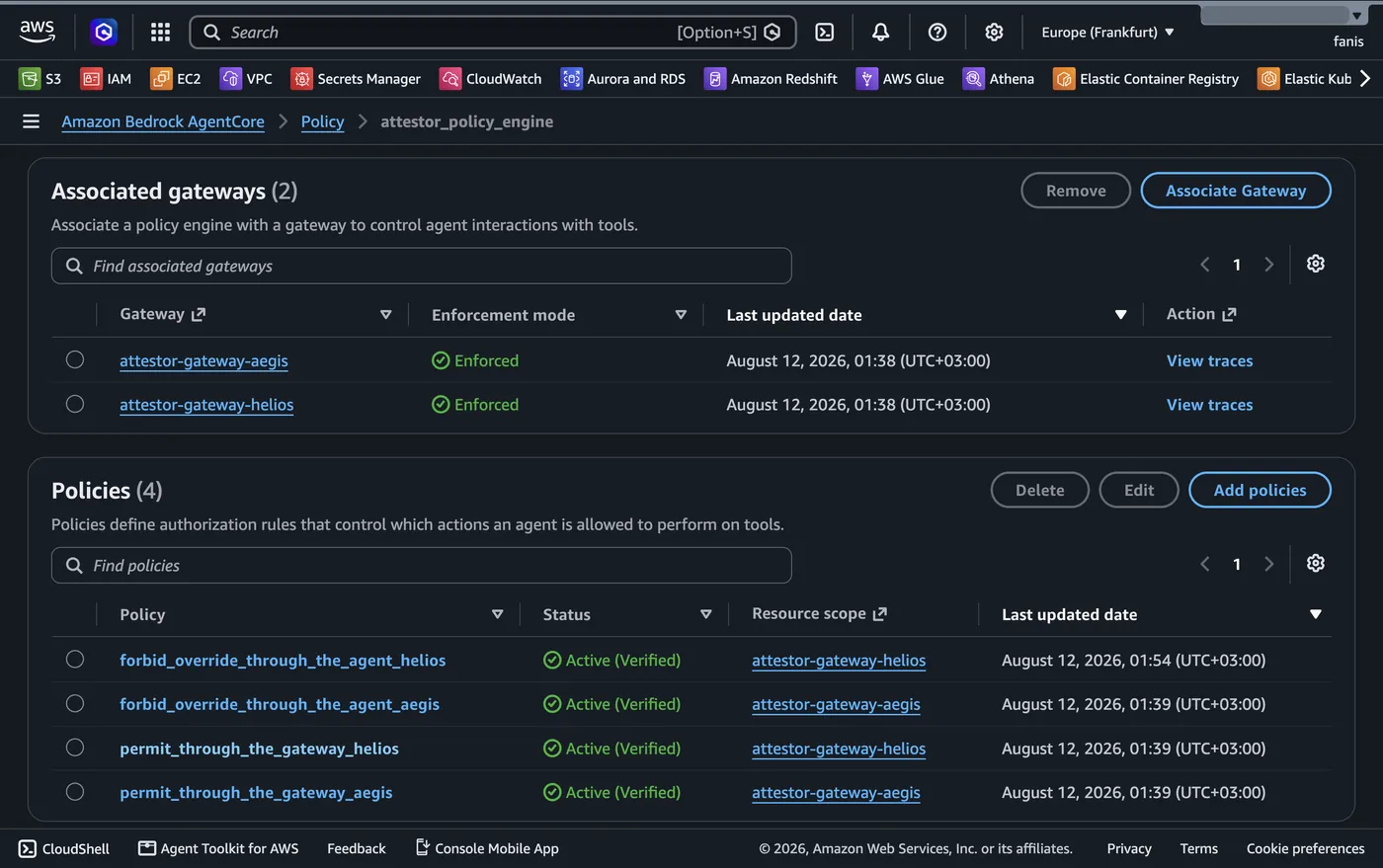This screenshot has height=868, width=1383.
Task: Open Agent Toolkit for AWS in footer
Action: [x=218, y=848]
